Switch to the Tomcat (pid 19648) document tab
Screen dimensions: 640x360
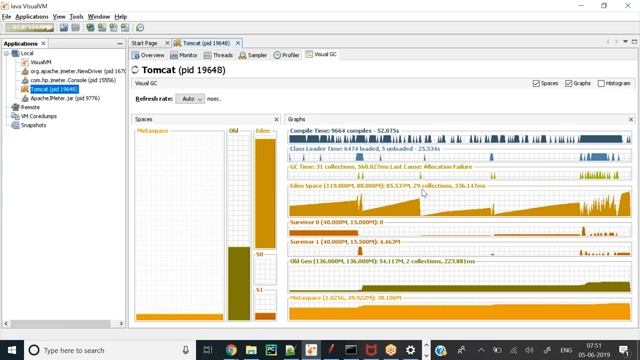tap(206, 43)
